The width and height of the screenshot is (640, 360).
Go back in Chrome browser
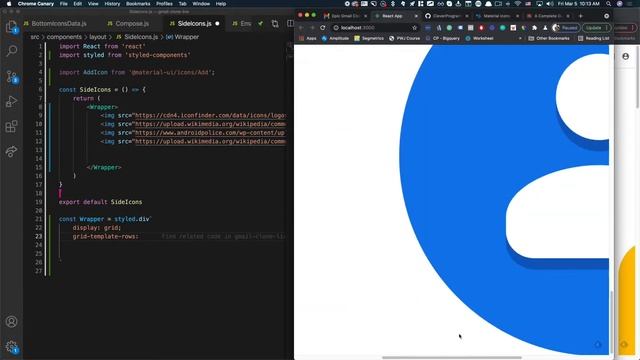tap(301, 28)
